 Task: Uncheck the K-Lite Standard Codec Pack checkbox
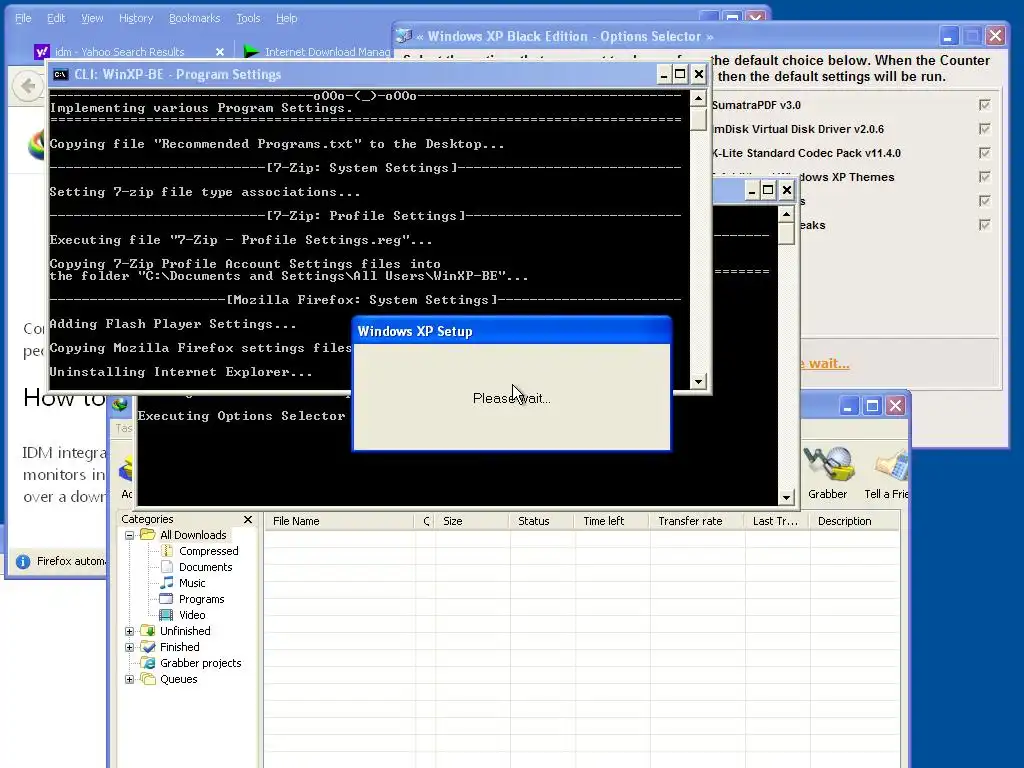[984, 153]
